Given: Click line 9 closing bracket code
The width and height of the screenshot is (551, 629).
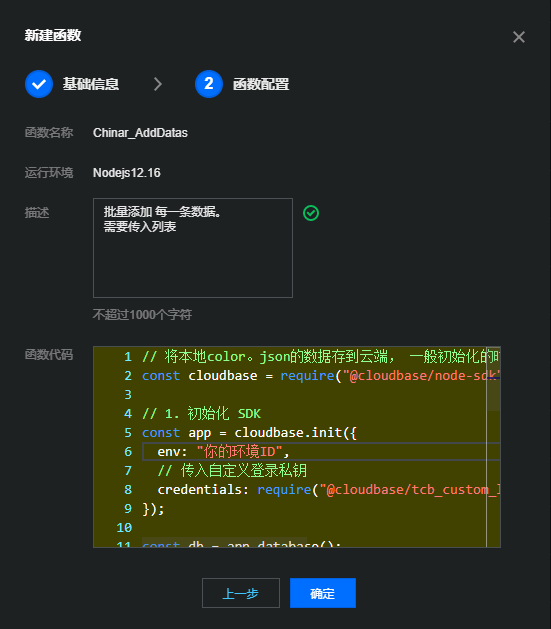Looking at the screenshot, I should 153,509.
